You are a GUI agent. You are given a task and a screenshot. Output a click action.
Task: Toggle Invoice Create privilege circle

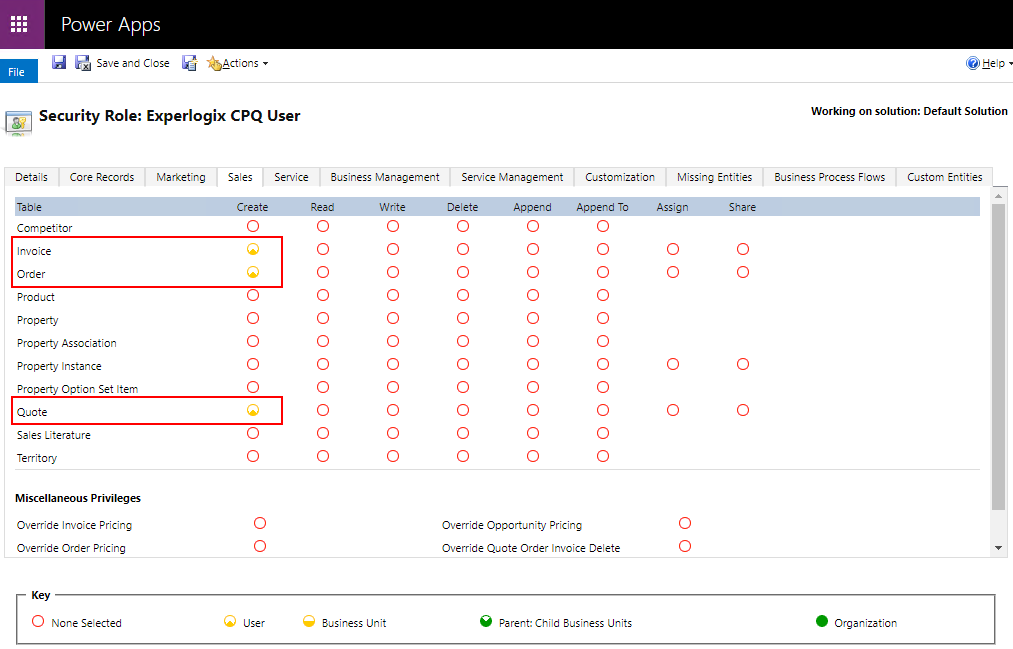[253, 249]
